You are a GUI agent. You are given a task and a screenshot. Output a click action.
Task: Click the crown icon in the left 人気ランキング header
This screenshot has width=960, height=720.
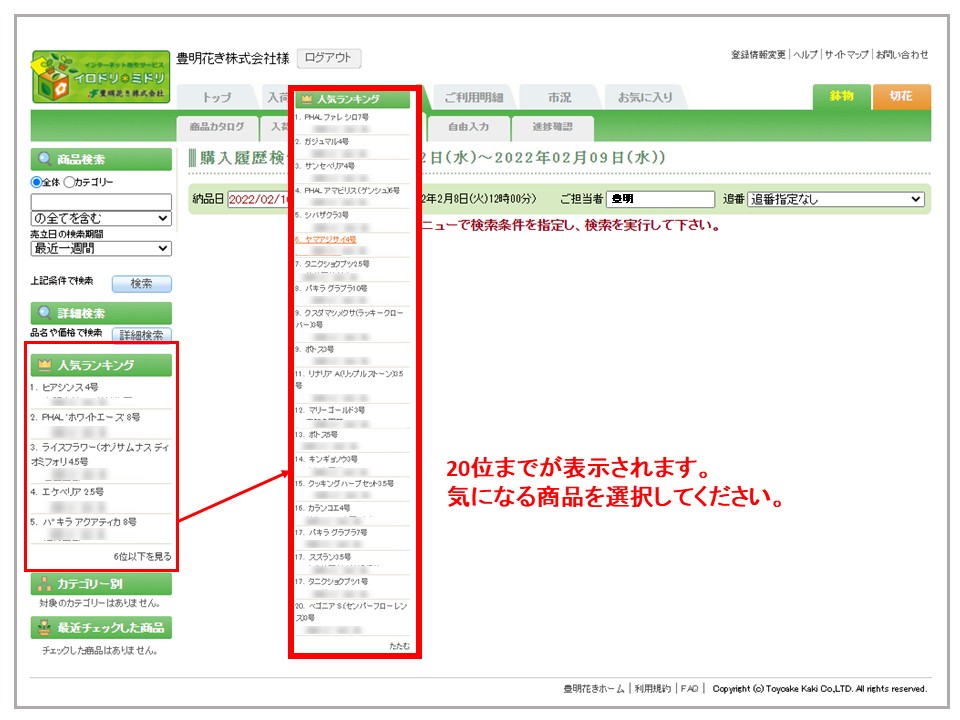pyautogui.click(x=45, y=365)
